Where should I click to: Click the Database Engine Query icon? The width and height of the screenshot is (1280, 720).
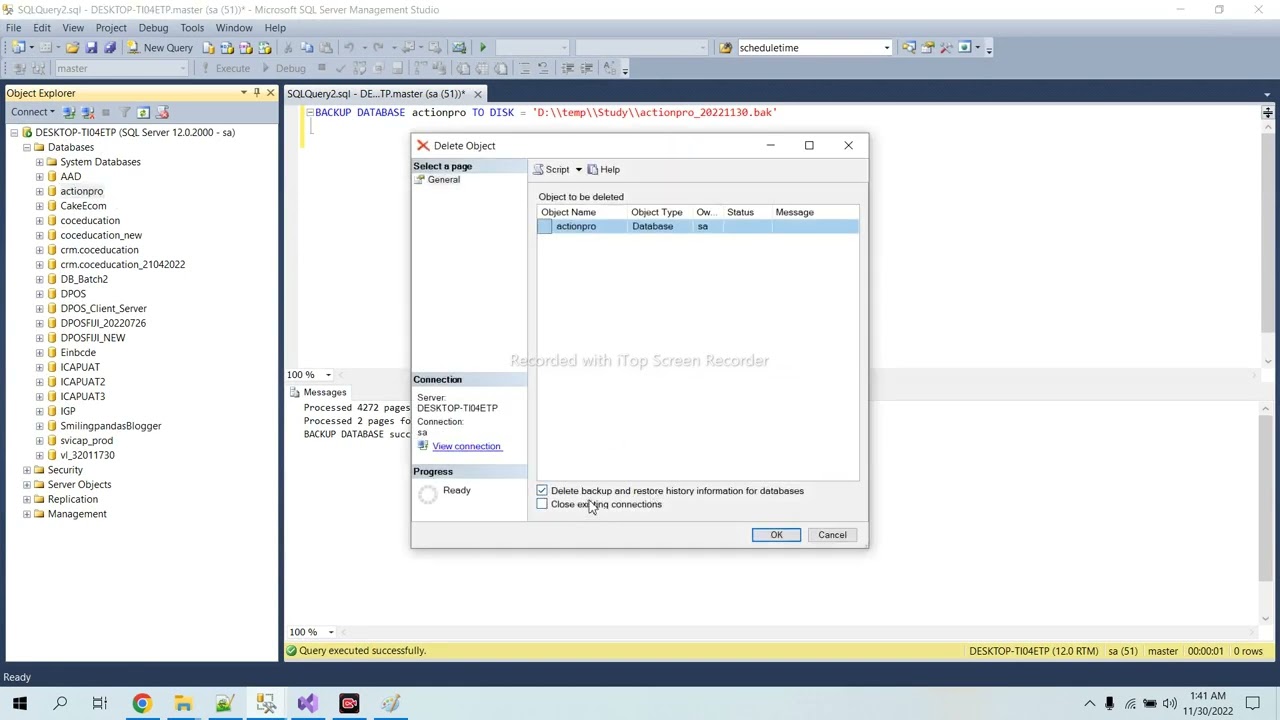209,47
